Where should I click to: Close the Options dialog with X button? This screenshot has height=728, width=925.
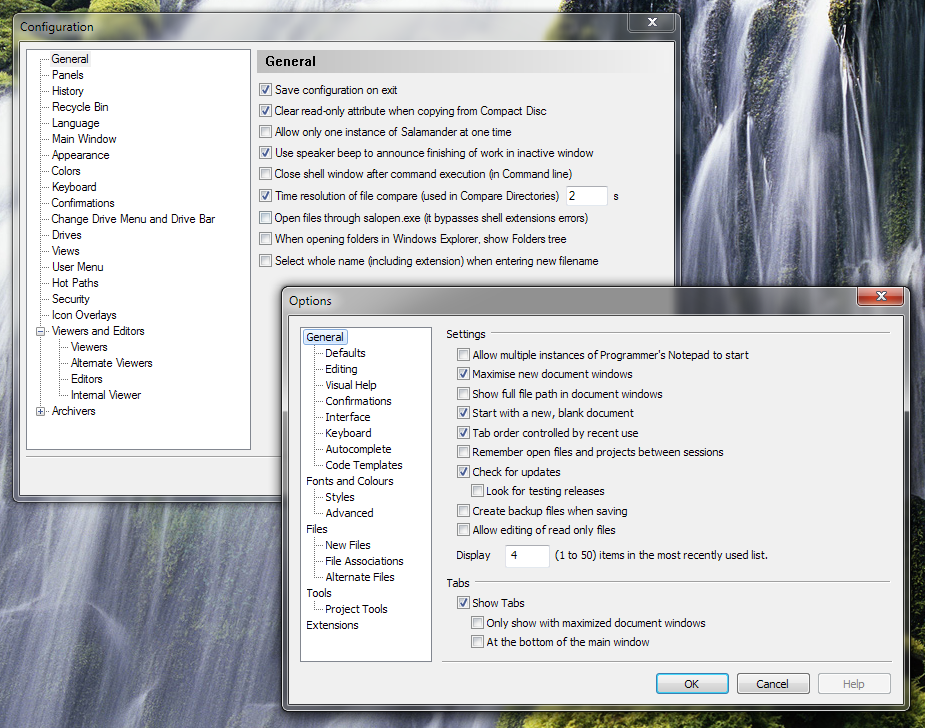(880, 297)
